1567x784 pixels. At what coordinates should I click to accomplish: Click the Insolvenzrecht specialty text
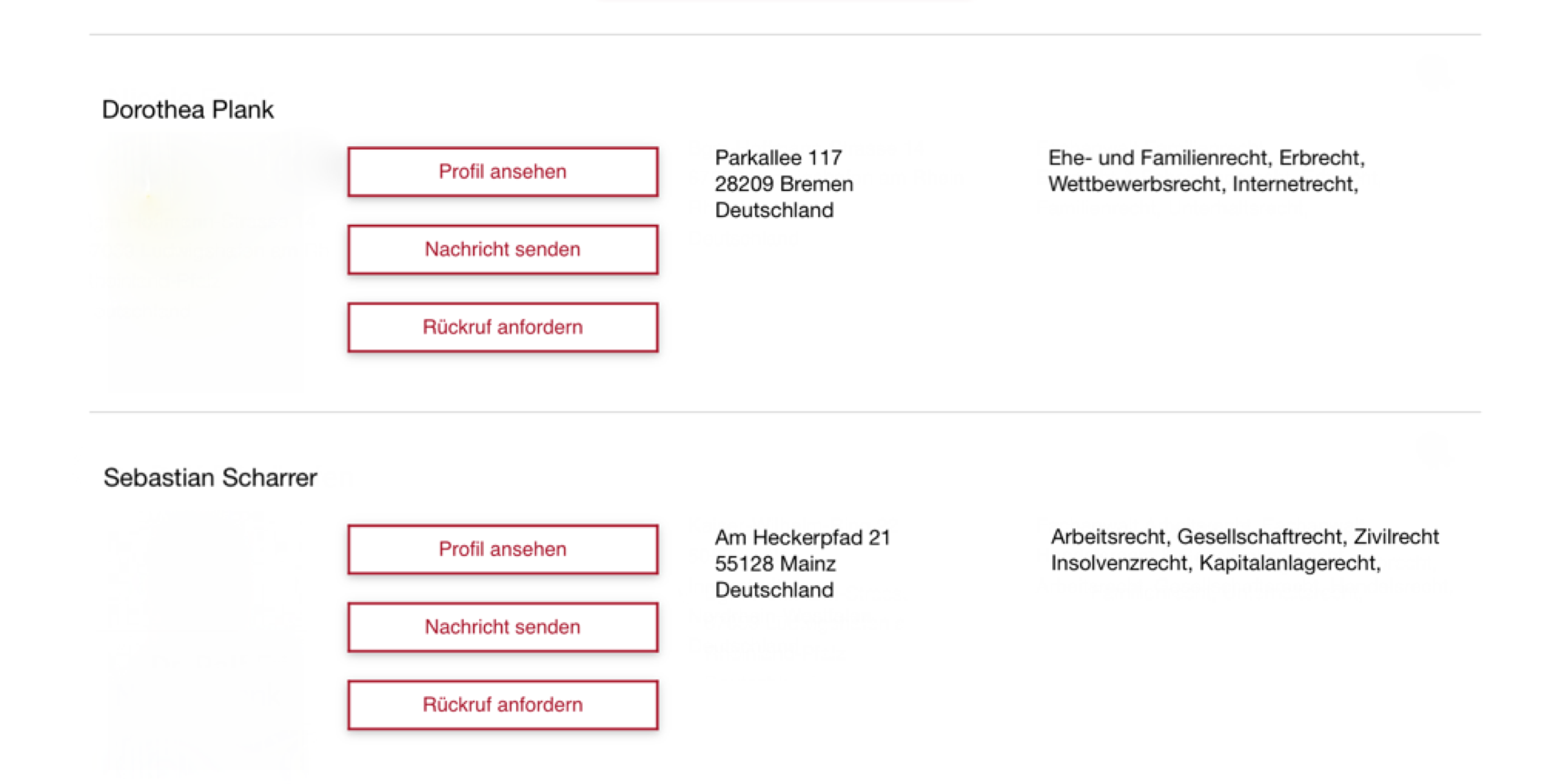point(1119,563)
